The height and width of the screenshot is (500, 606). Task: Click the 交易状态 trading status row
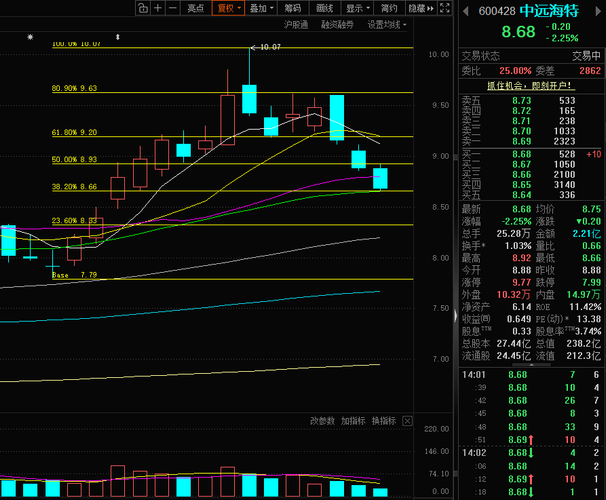[x=531, y=56]
